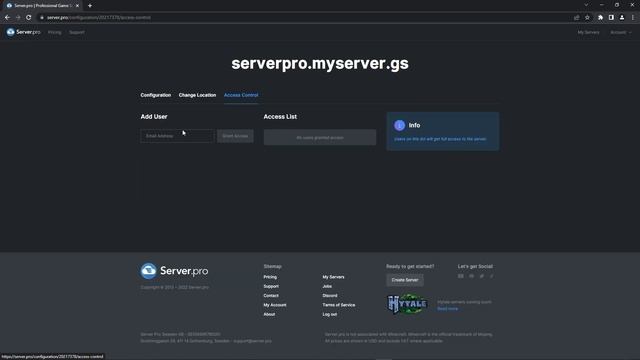The width and height of the screenshot is (640, 360).
Task: Click the empty Access List message box
Action: click(x=320, y=138)
